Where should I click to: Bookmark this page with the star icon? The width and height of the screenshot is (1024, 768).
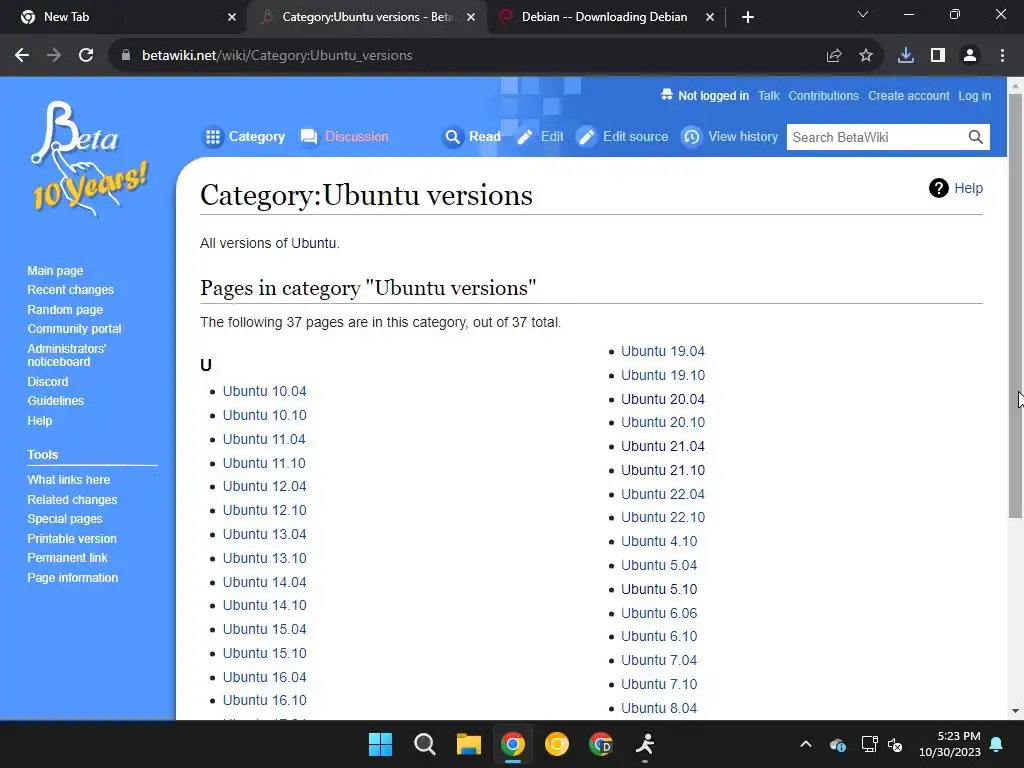tap(866, 56)
